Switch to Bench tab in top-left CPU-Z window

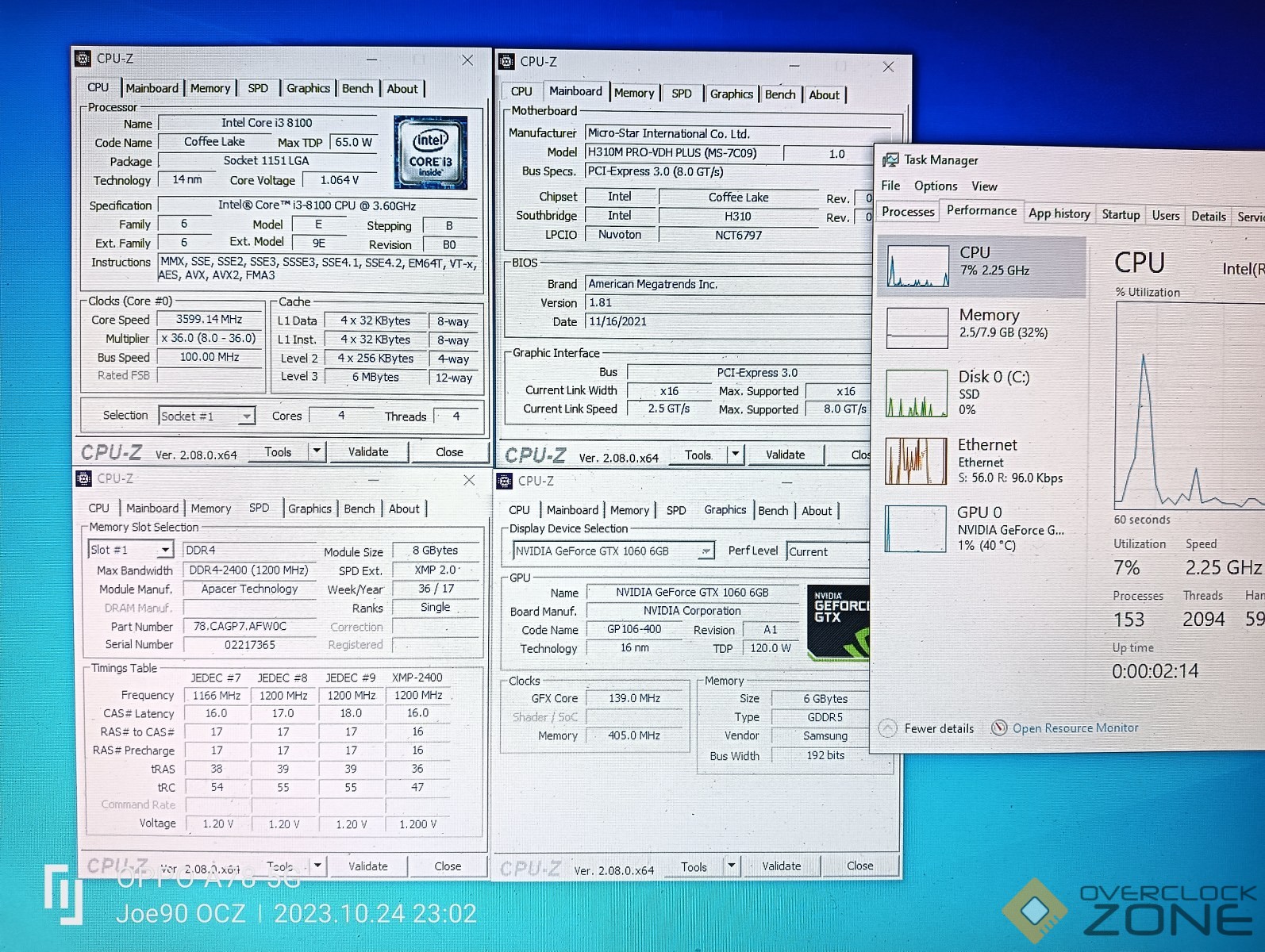click(x=357, y=88)
